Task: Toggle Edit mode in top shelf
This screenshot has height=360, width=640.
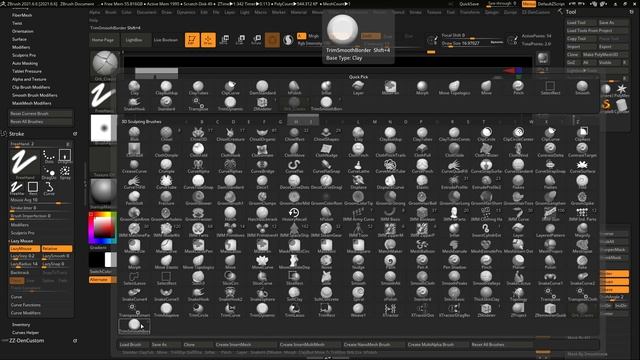Action: click(192, 40)
